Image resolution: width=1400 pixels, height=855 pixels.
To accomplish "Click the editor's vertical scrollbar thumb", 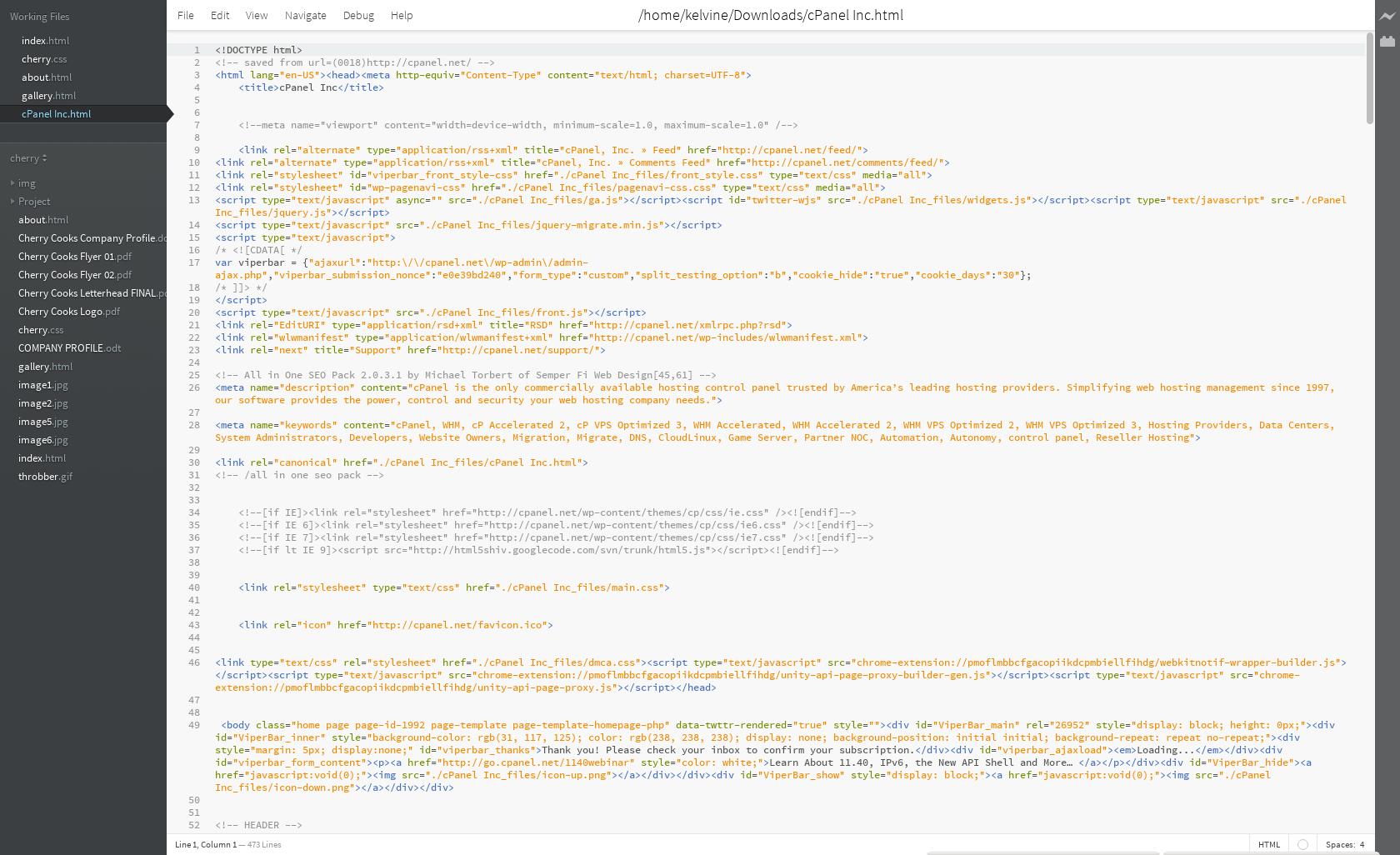I will point(1370,77).
